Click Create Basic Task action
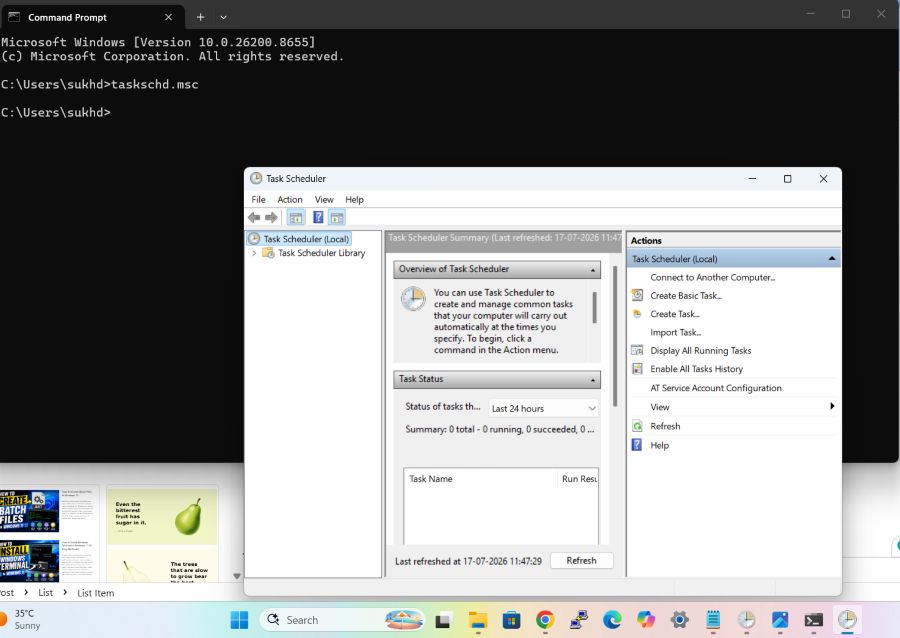This screenshot has width=900, height=638. (686, 295)
